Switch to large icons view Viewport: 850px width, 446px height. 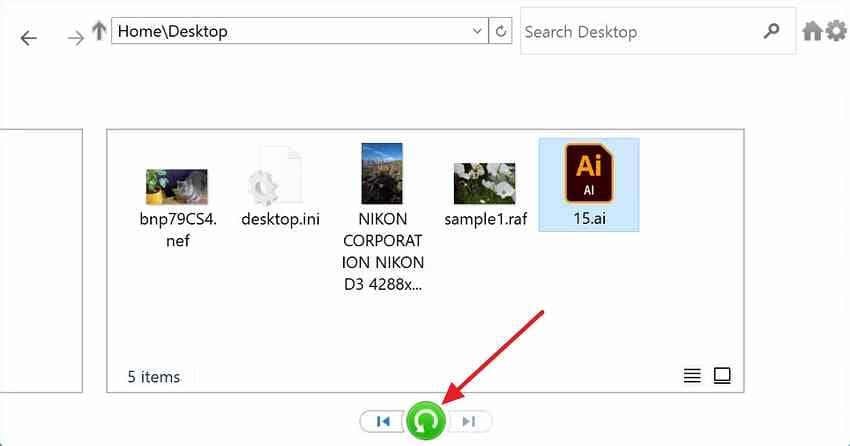pos(722,376)
